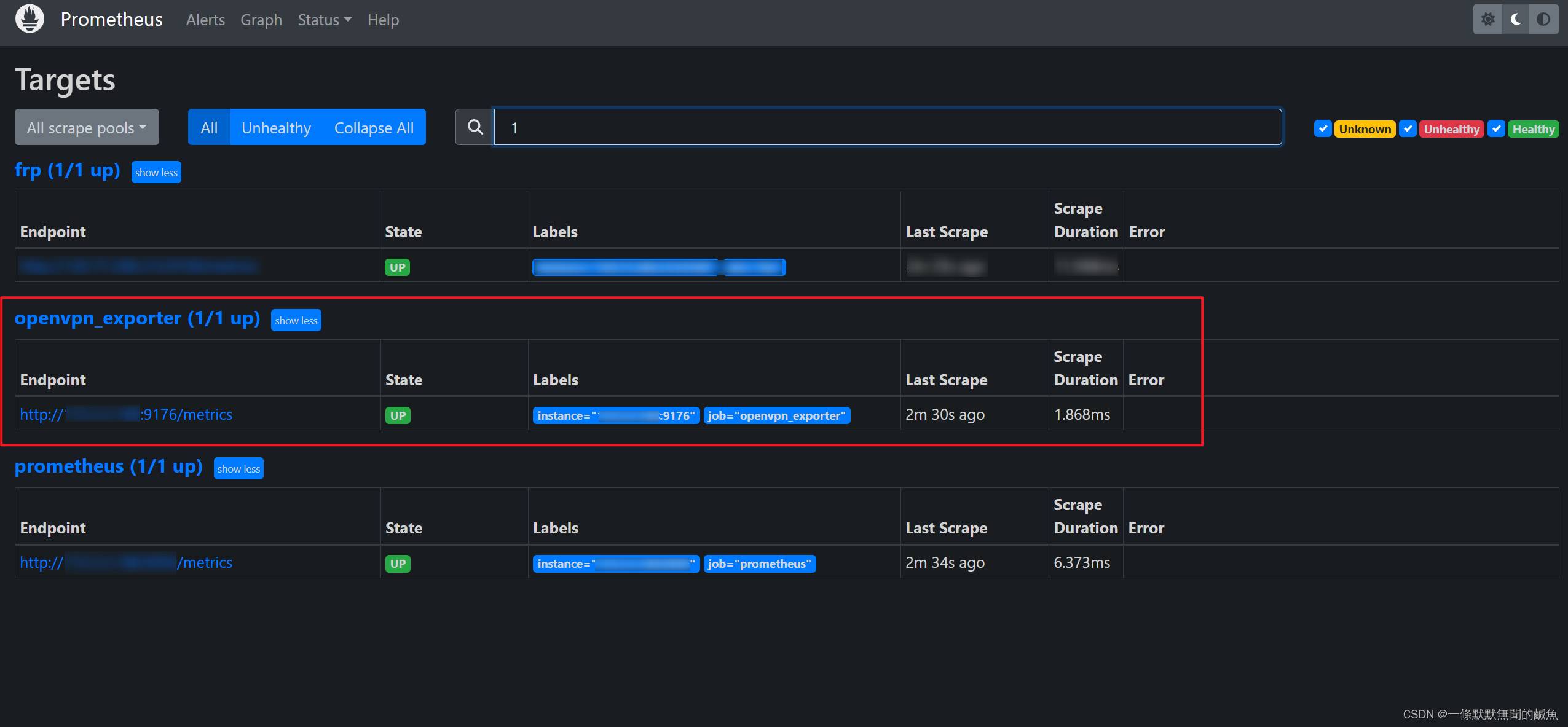Toggle the Unhealthy state checkbox
1568x727 pixels.
click(x=1408, y=129)
